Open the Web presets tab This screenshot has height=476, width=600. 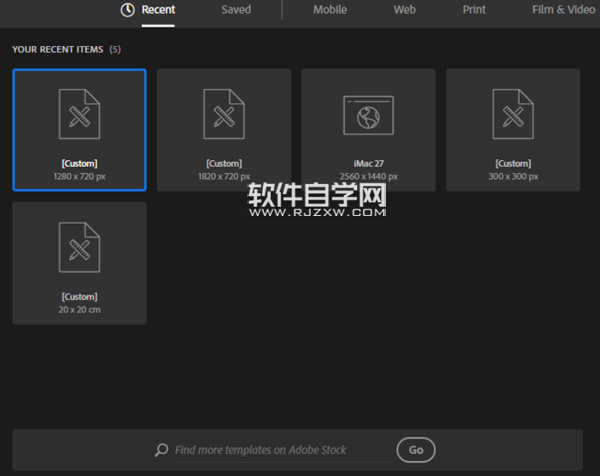tap(404, 10)
